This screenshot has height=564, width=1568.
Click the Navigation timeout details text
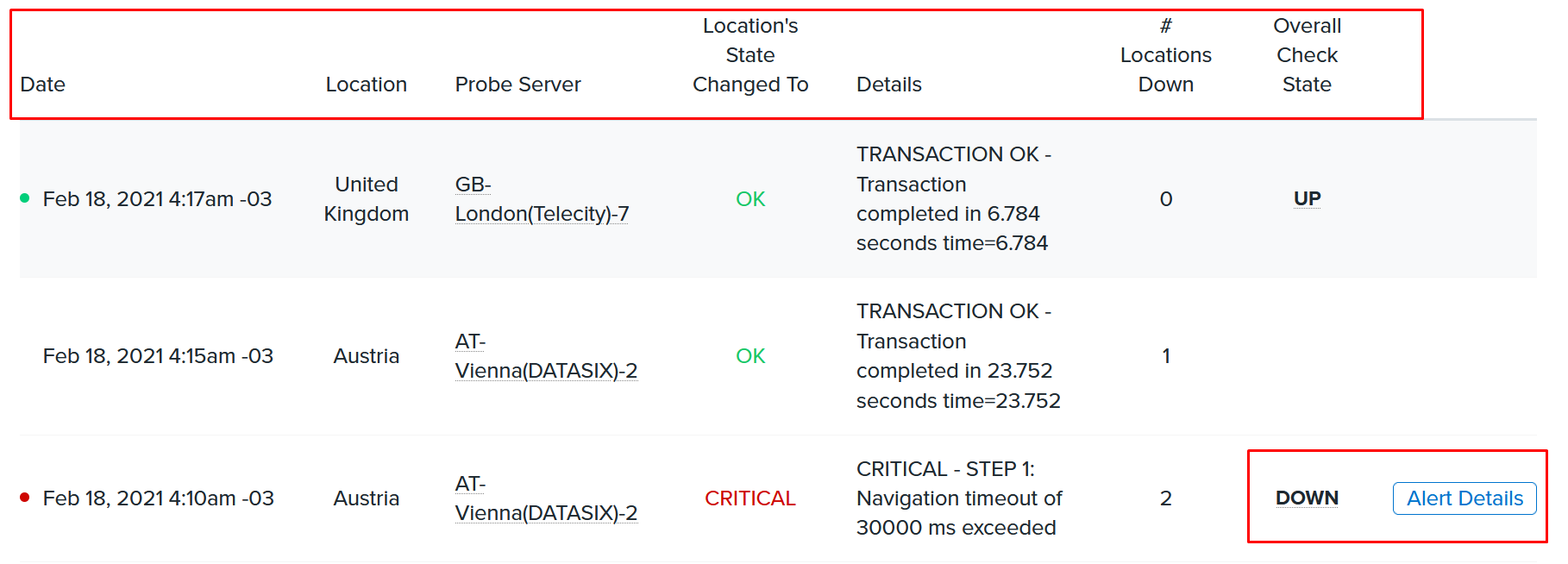(x=958, y=498)
